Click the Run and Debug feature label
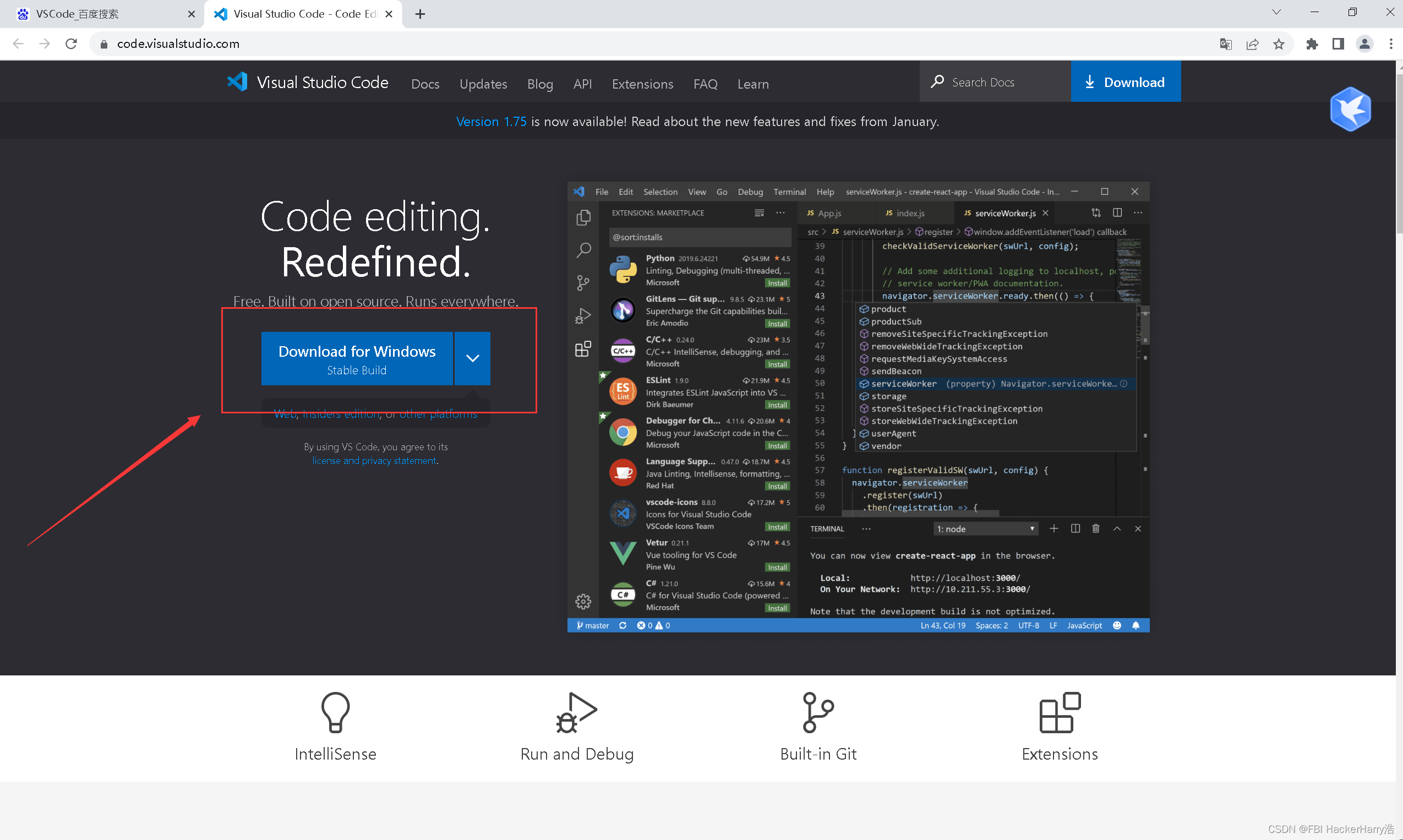The height and width of the screenshot is (840, 1403). pos(577,754)
